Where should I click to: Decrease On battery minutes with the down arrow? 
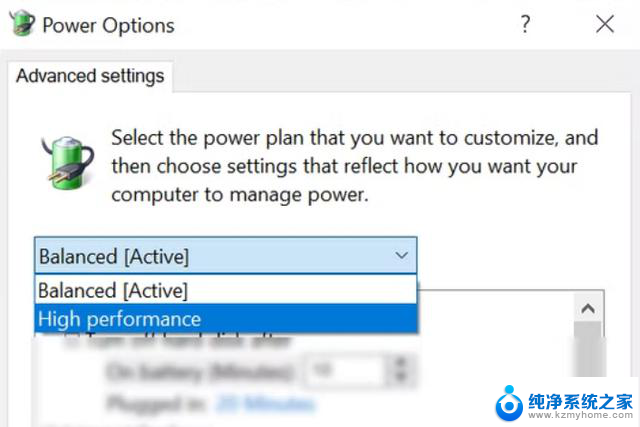click(401, 378)
